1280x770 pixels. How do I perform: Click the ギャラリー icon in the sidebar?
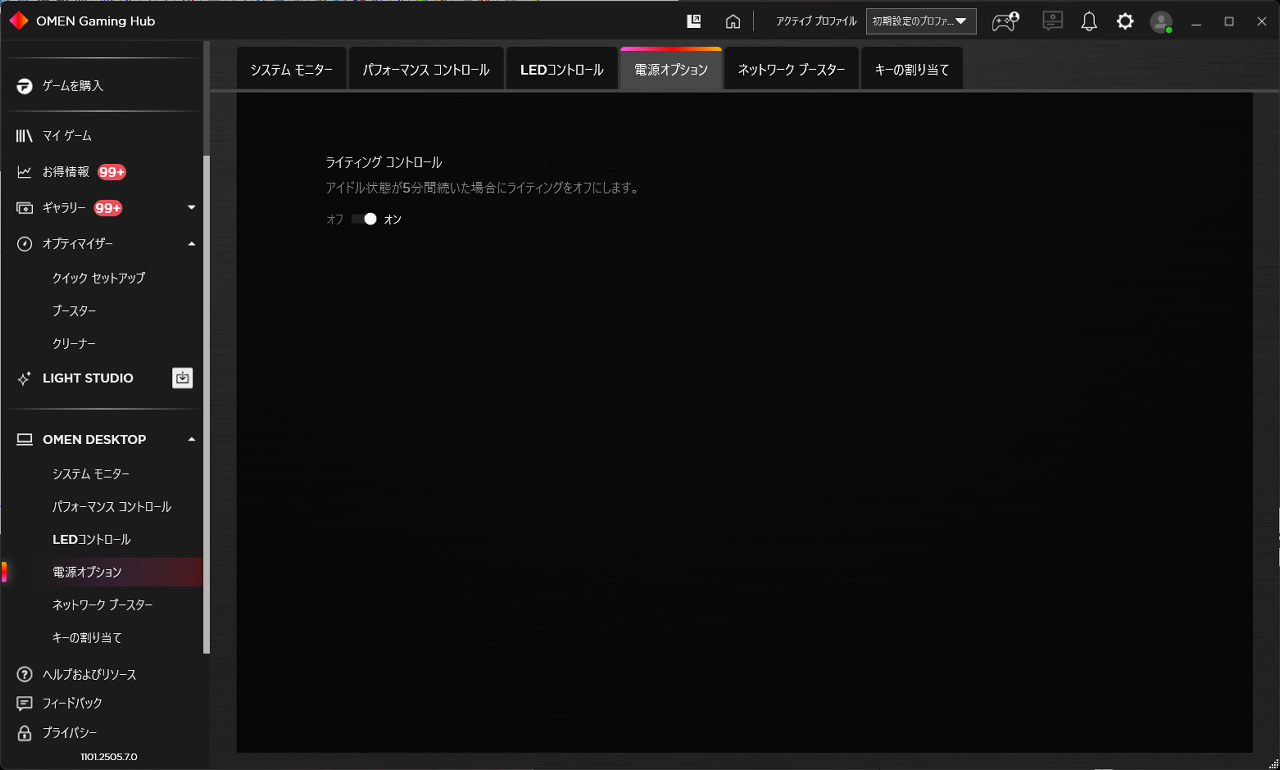click(x=25, y=208)
